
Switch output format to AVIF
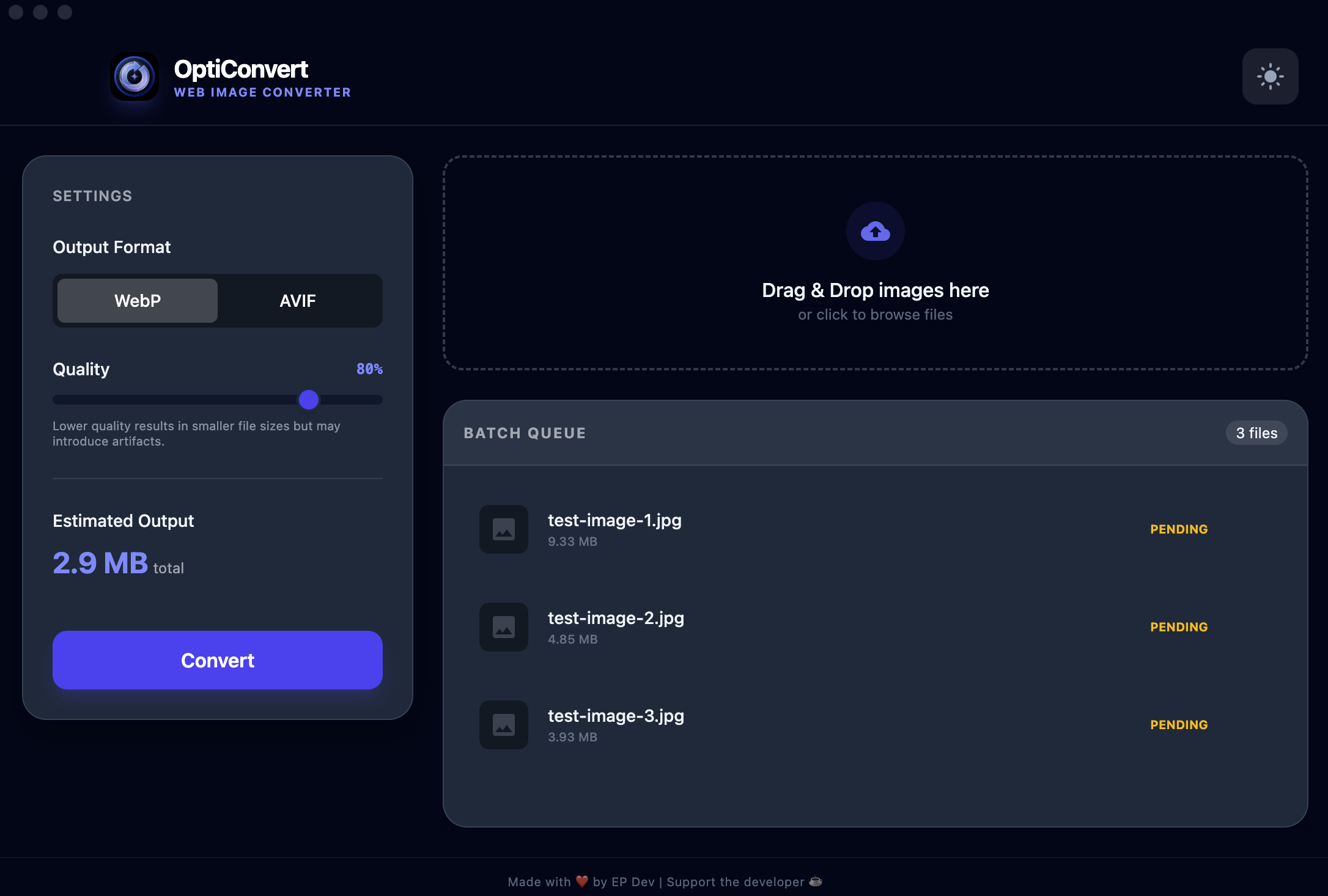[298, 301]
